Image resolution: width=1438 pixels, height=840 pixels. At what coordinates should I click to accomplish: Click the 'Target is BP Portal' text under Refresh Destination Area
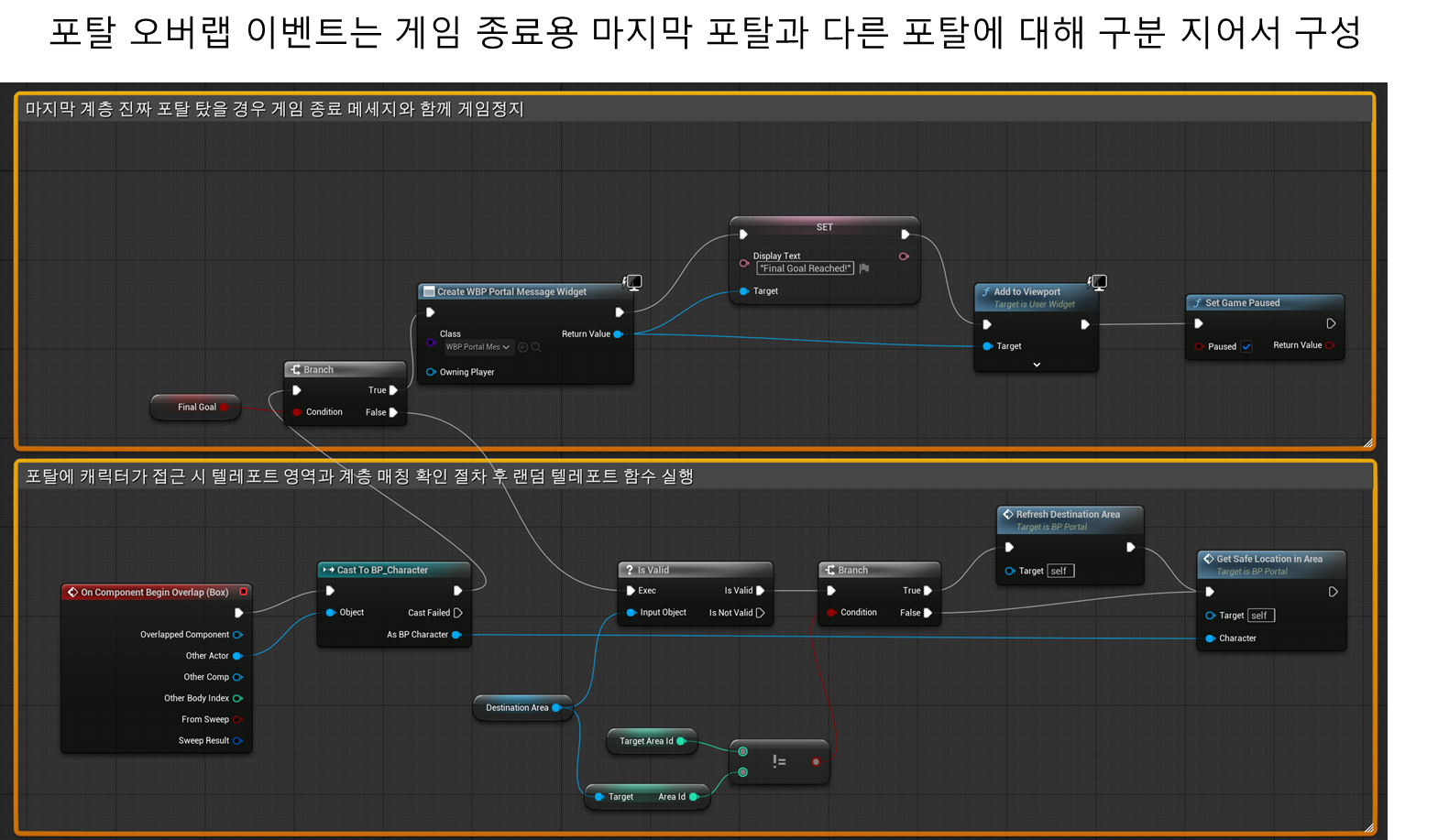coord(1051,527)
